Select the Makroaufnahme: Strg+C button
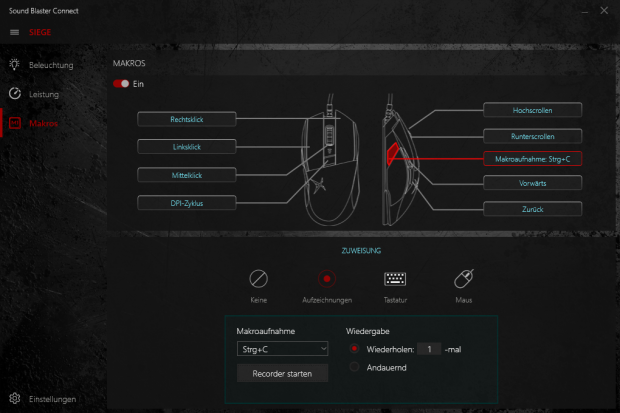This screenshot has height=413, width=620. [x=533, y=159]
